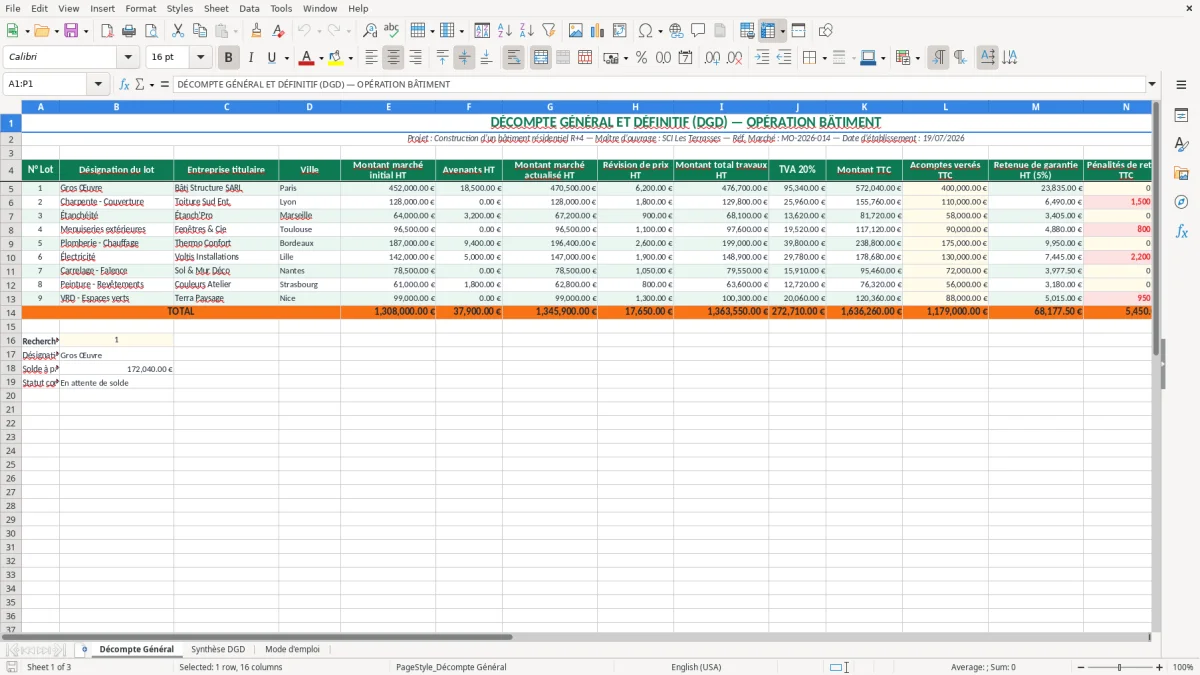Open the Sort dialog icon
This screenshot has height=675, width=1200.
[x=482, y=31]
